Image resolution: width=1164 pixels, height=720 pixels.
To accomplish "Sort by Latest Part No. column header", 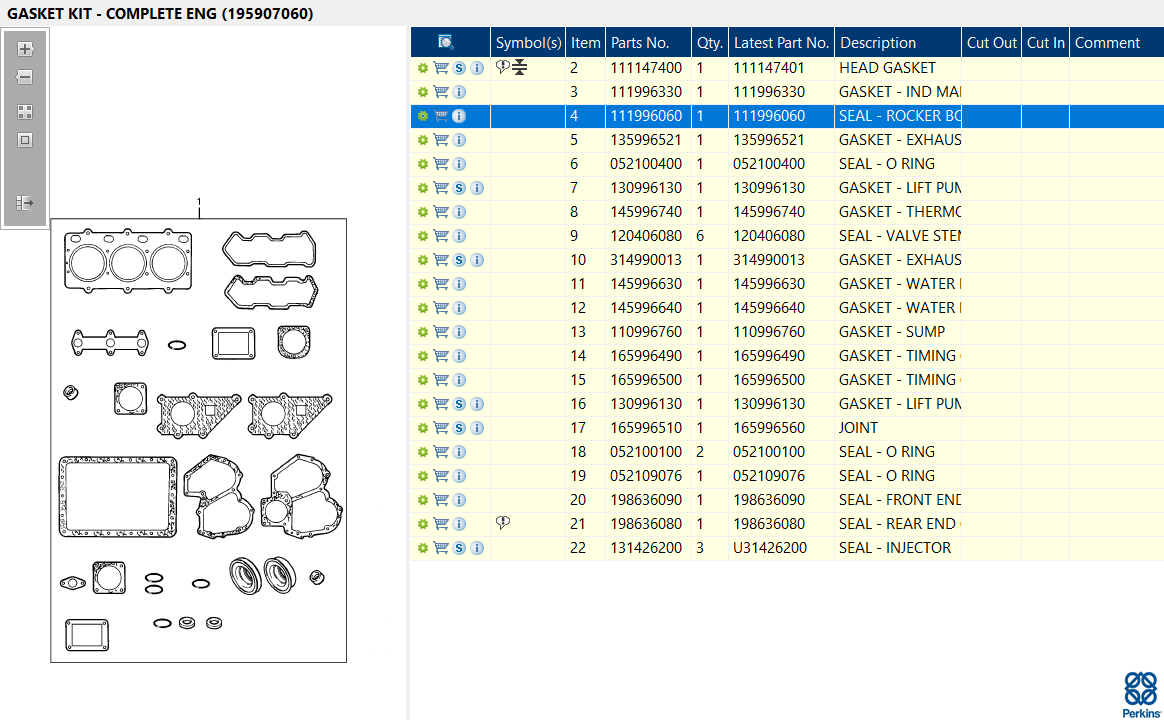I will pyautogui.click(x=782, y=42).
